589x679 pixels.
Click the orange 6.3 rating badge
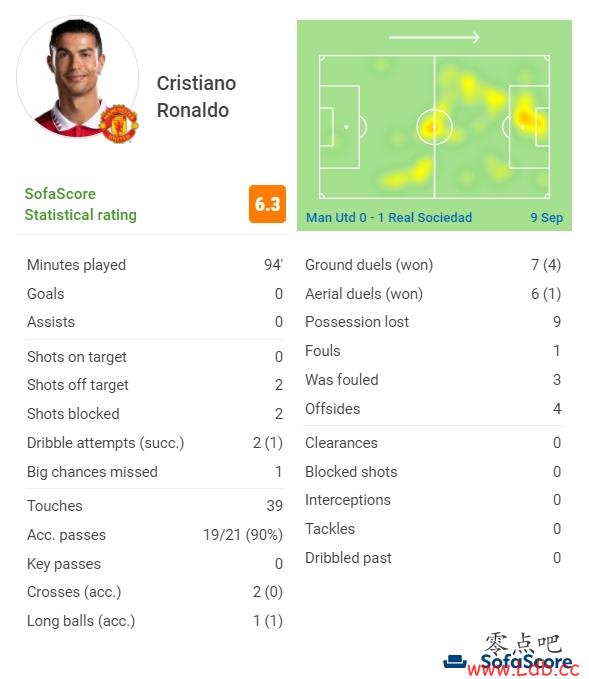(267, 204)
